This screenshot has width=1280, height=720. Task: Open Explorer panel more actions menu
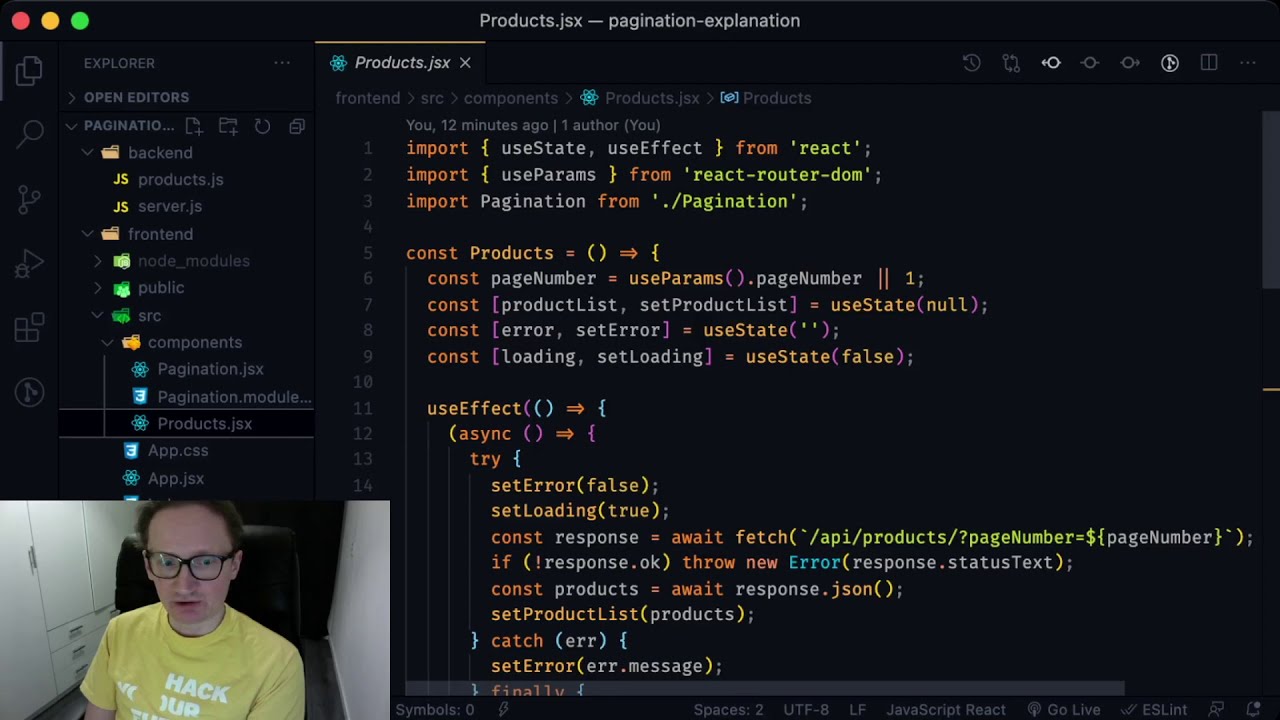282,63
